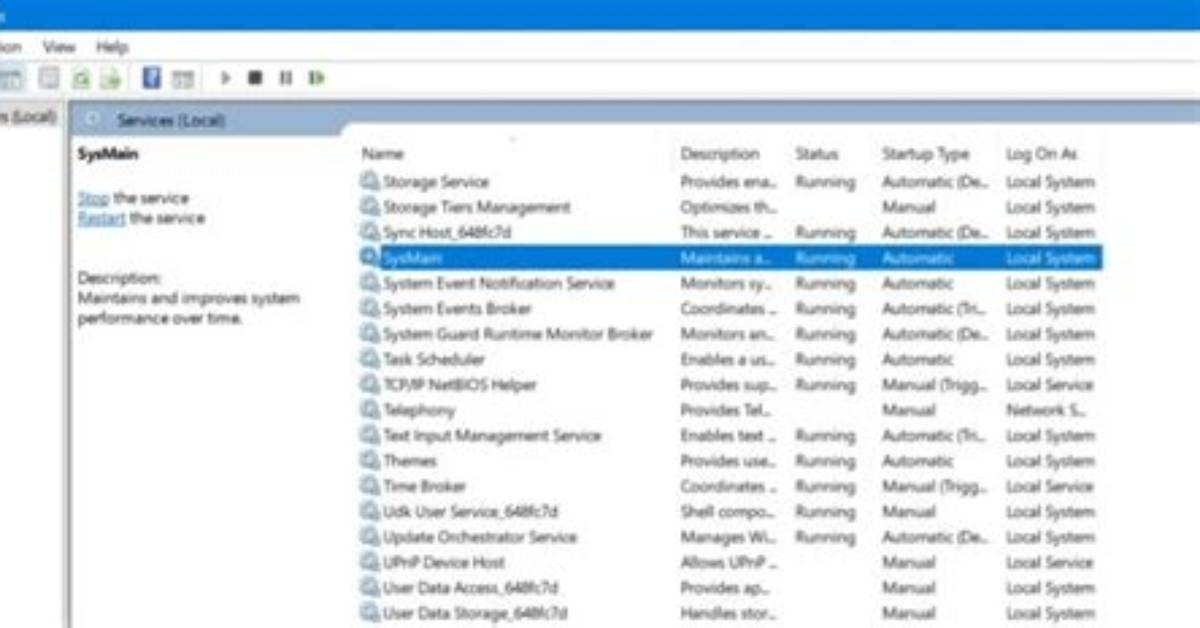Click the Start Service play icon
Image resolution: width=1200 pixels, height=628 pixels.
click(x=225, y=77)
